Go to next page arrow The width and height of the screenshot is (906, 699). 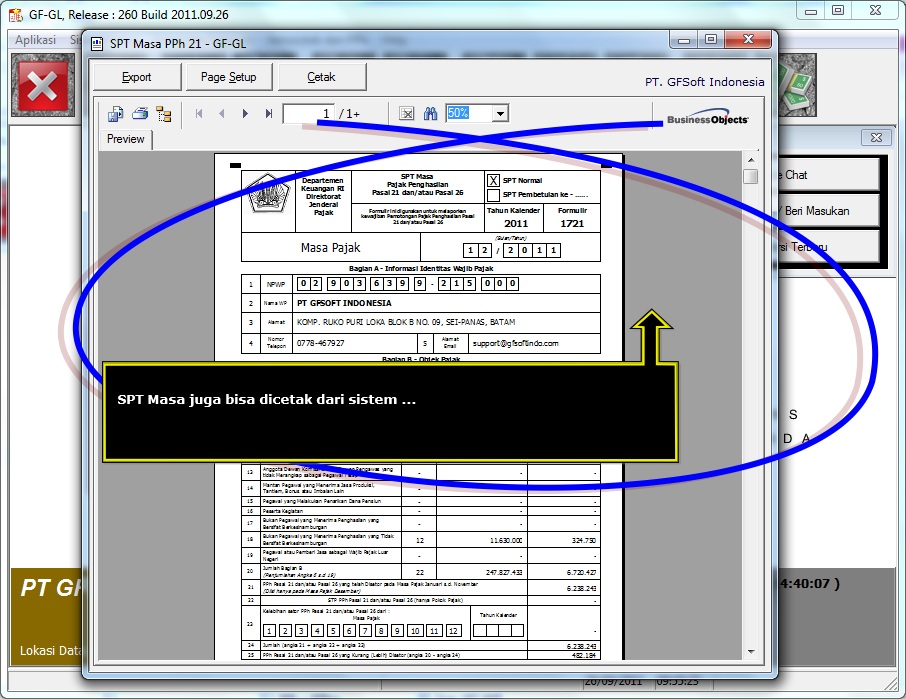[x=245, y=114]
